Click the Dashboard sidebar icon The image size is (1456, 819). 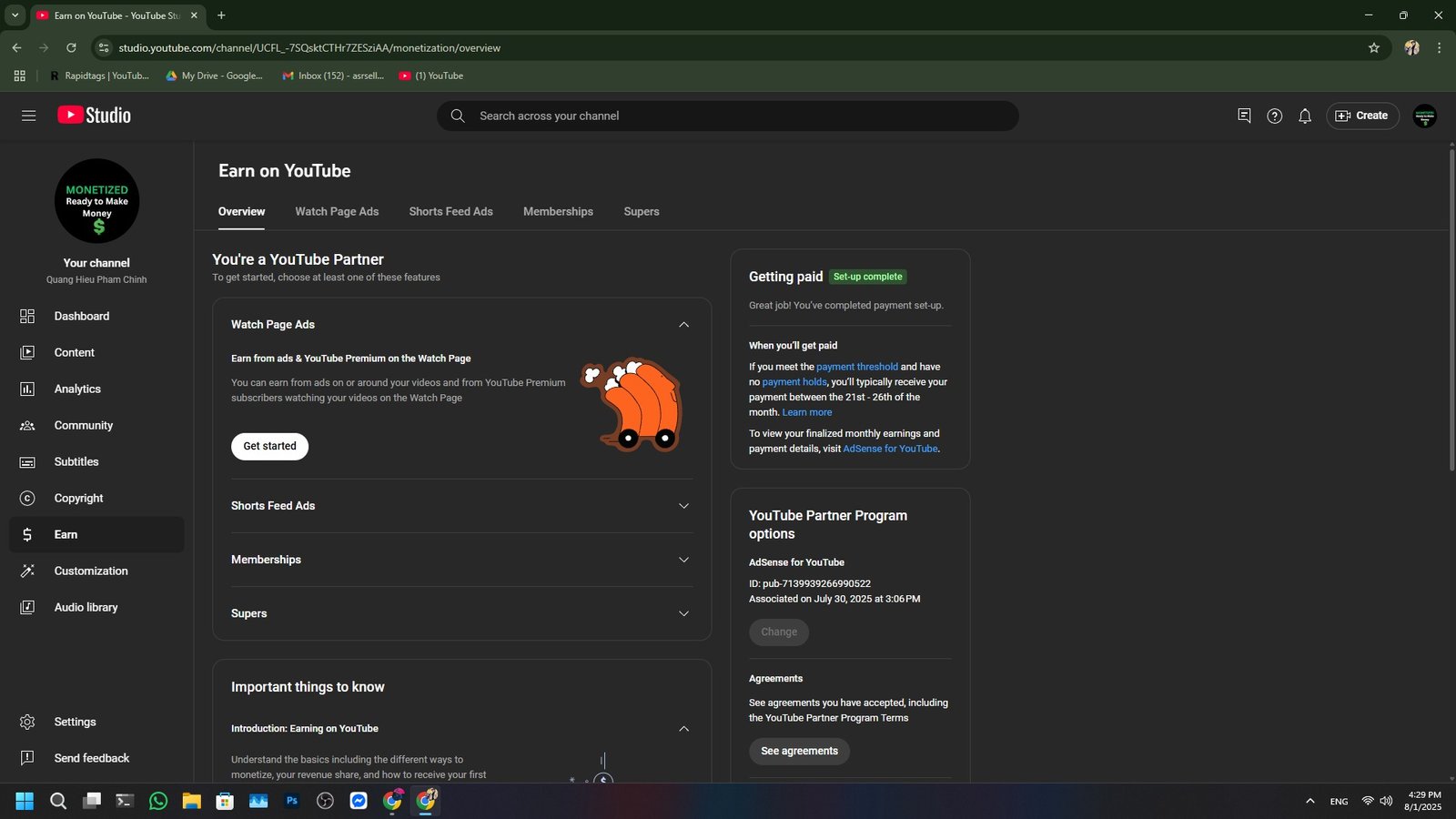point(27,316)
